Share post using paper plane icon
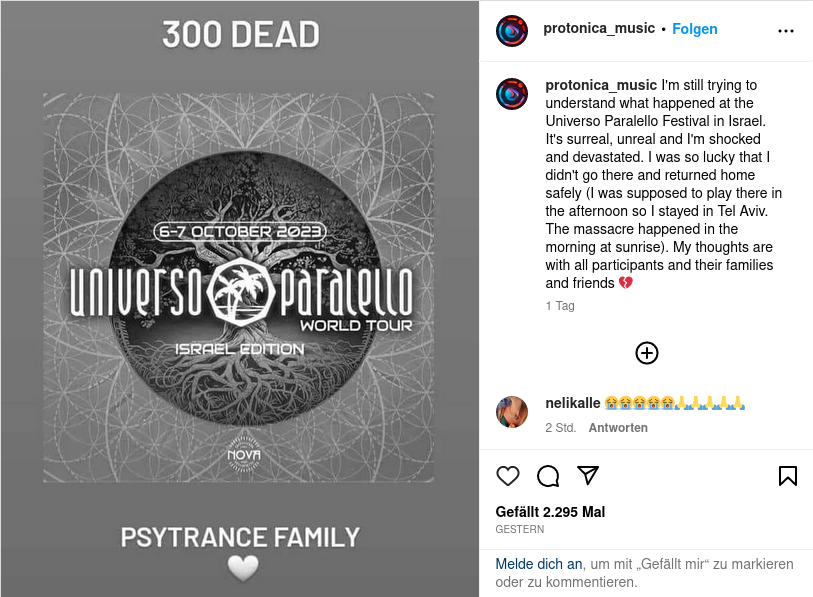Viewport: 813px width, 597px height. click(588, 475)
